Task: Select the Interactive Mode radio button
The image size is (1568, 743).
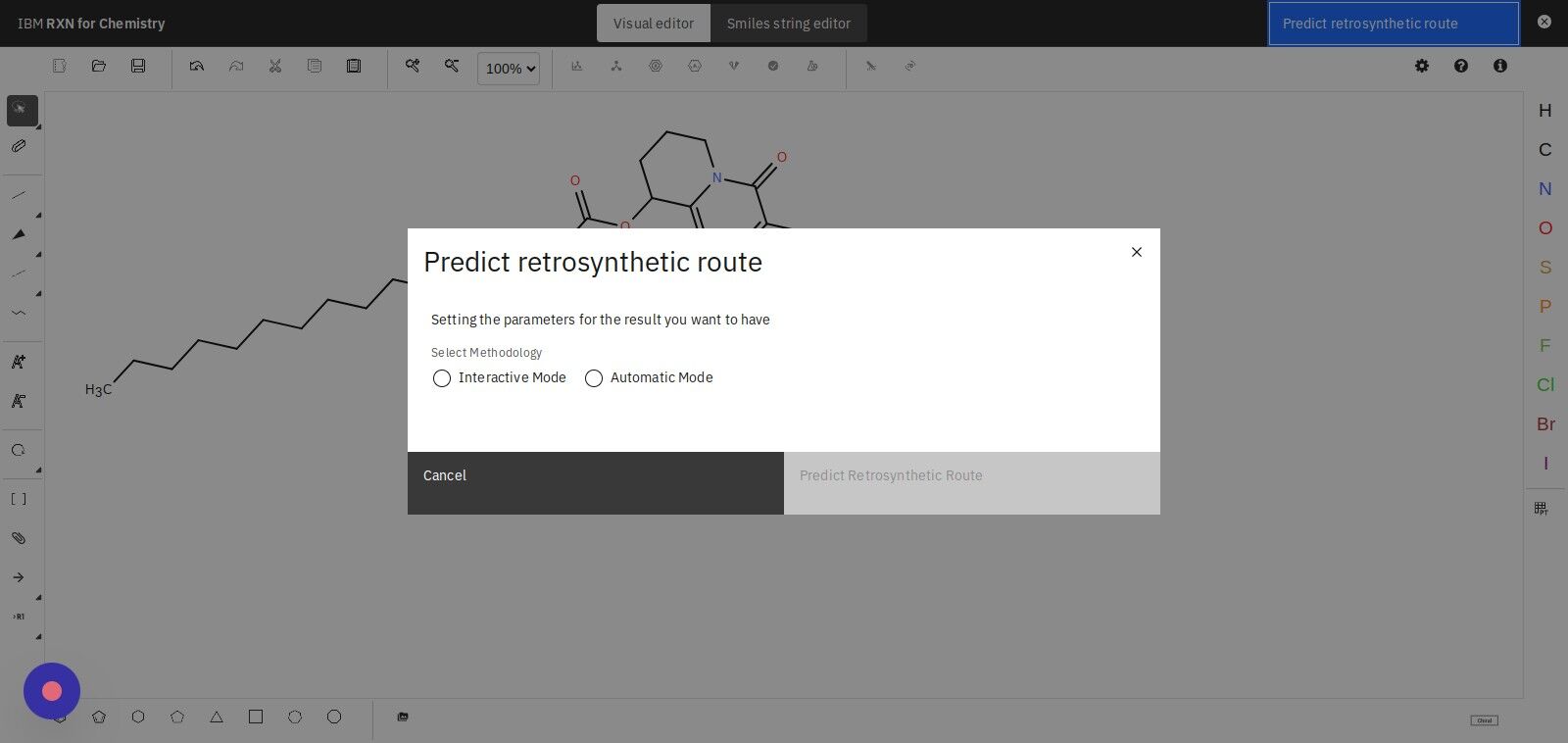Action: click(442, 378)
